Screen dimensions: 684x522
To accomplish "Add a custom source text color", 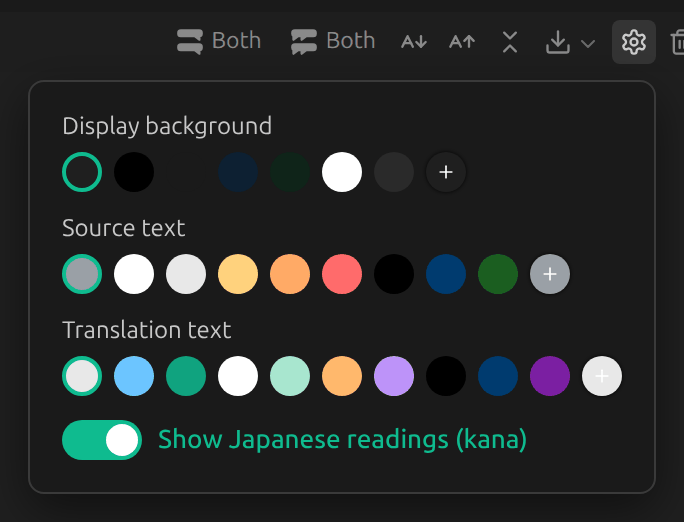I will pyautogui.click(x=550, y=274).
